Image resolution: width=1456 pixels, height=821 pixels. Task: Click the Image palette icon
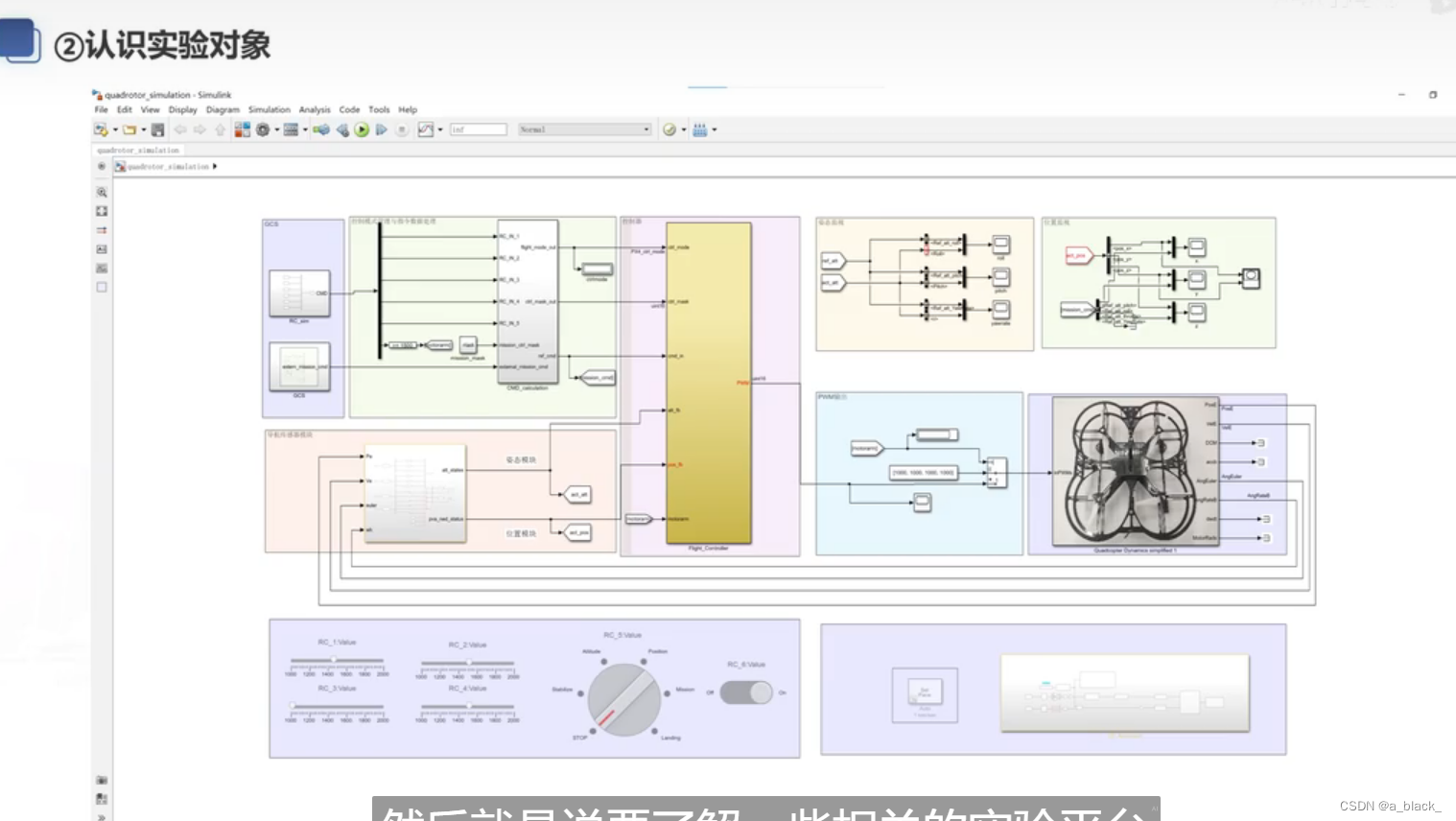(x=102, y=269)
